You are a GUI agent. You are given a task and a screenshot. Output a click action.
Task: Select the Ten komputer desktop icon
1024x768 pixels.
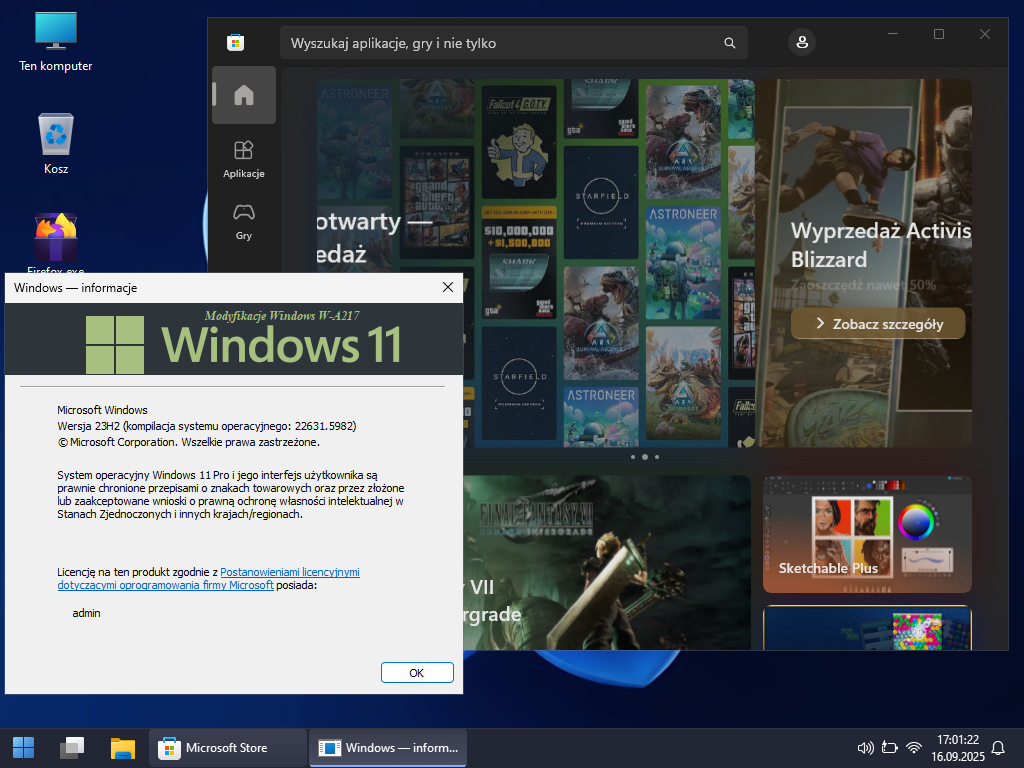[56, 40]
